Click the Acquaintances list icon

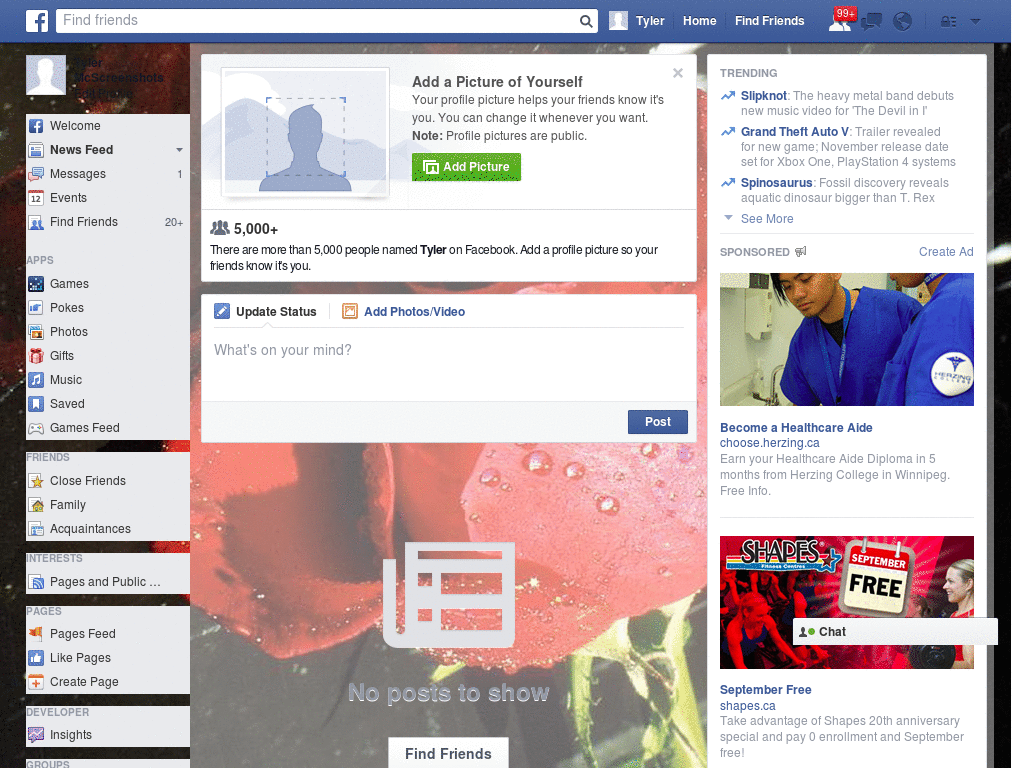click(36, 529)
